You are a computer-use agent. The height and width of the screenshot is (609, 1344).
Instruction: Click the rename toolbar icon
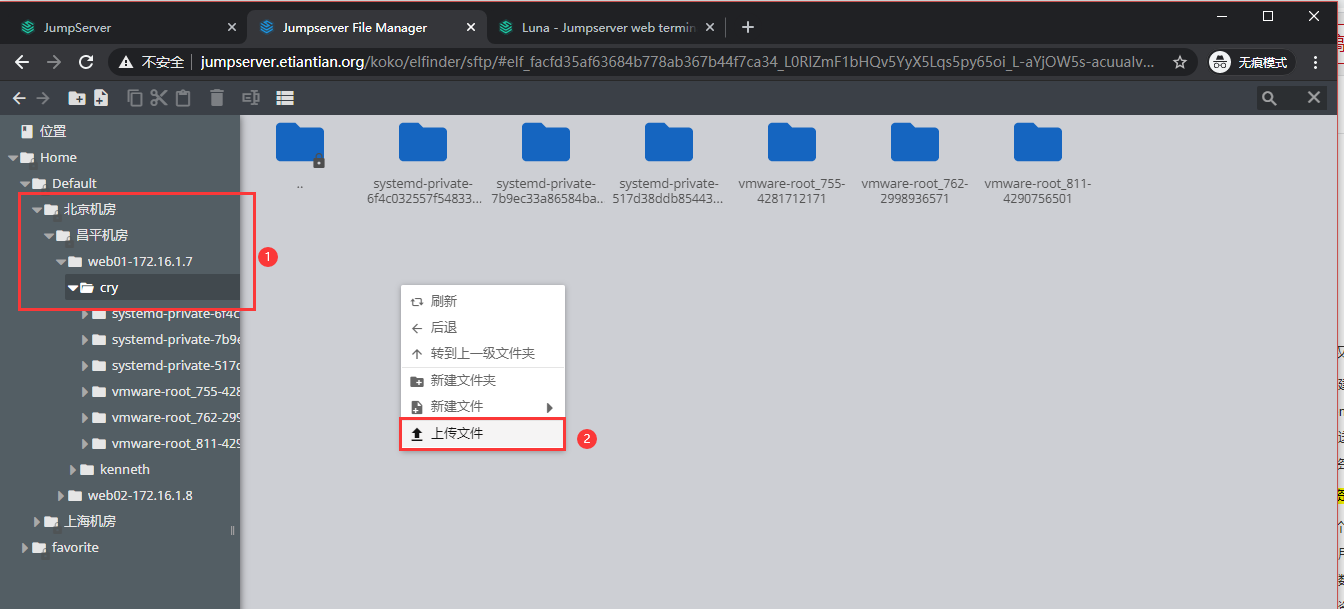click(251, 98)
